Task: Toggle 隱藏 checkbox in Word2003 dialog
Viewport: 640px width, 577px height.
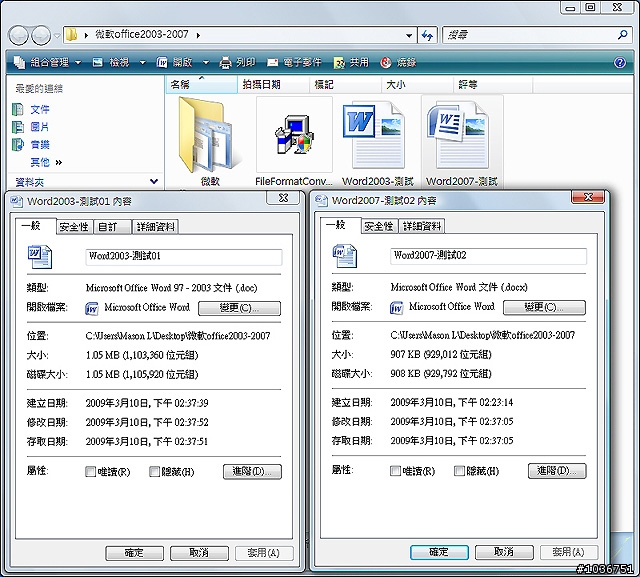Action: [154, 472]
